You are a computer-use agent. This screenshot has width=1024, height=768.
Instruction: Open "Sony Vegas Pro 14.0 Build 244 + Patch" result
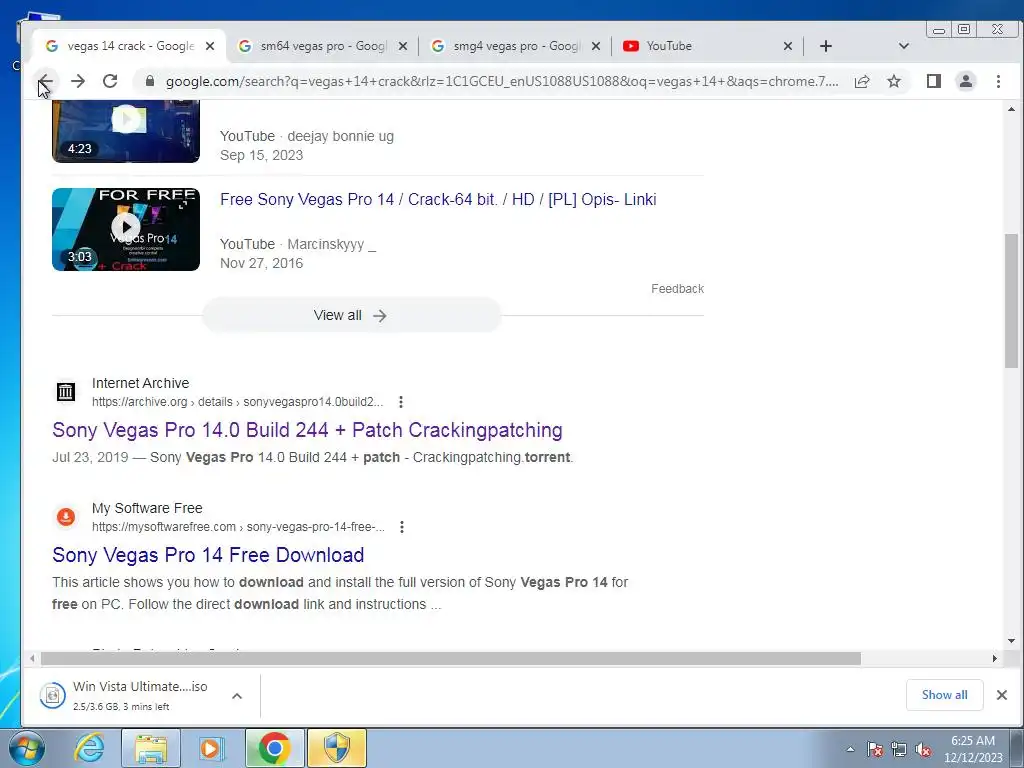tap(308, 430)
